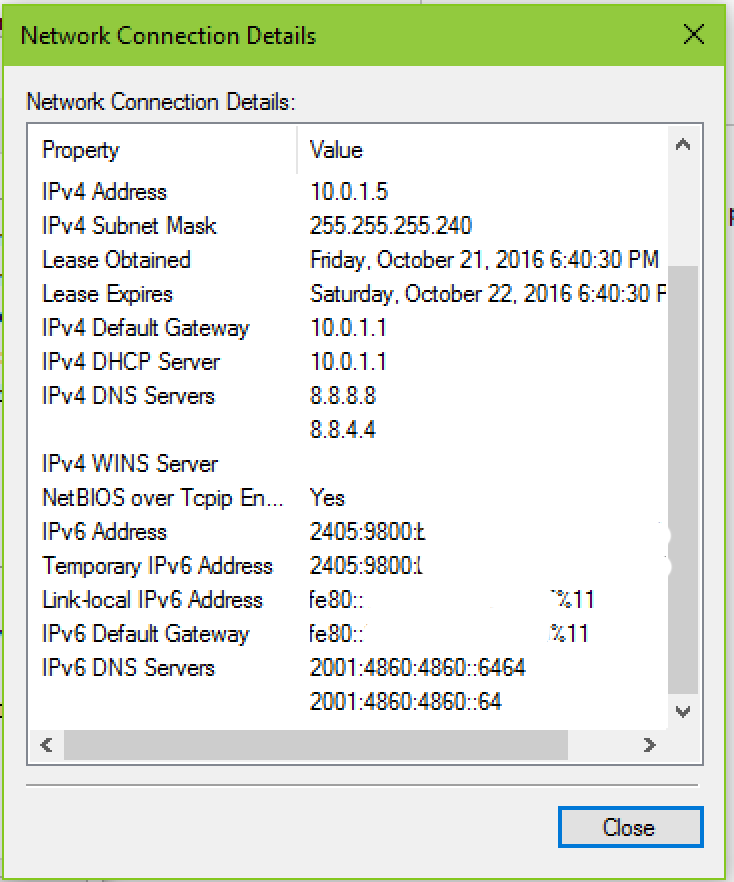Click the 8.8.8.8 DNS server value

click(x=343, y=396)
